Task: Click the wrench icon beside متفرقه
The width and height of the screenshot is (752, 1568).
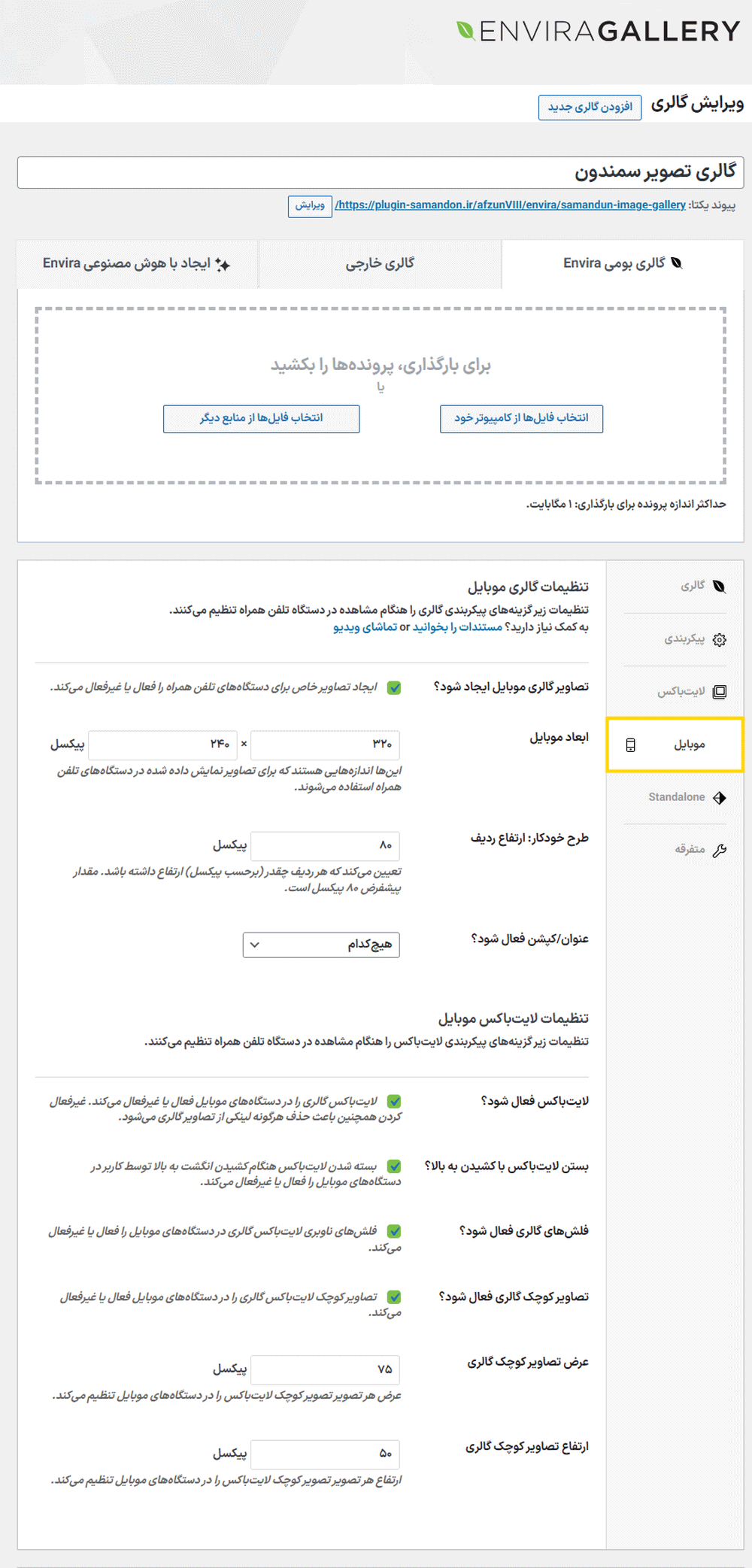Action: (720, 850)
